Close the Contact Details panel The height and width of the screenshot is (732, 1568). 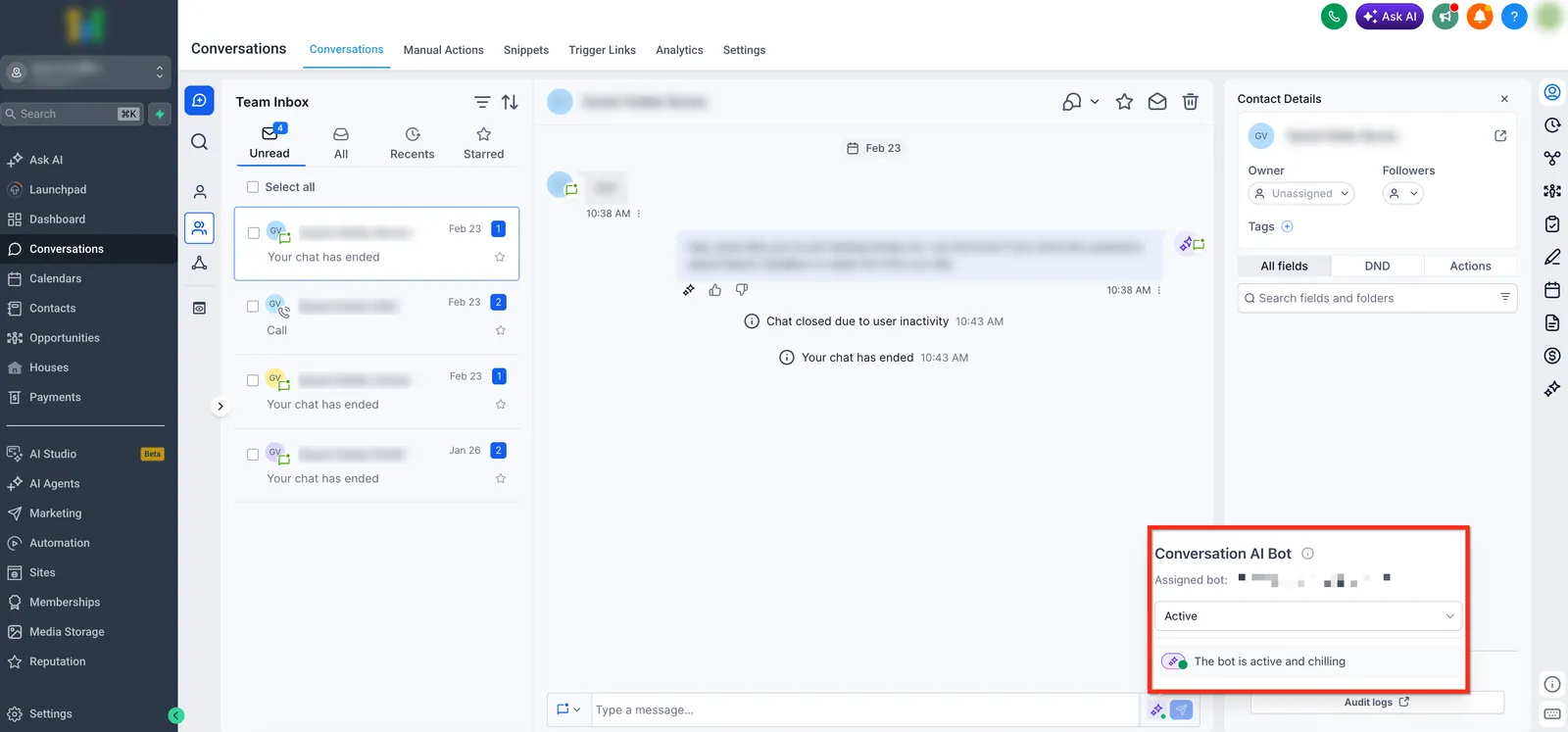pyautogui.click(x=1504, y=99)
